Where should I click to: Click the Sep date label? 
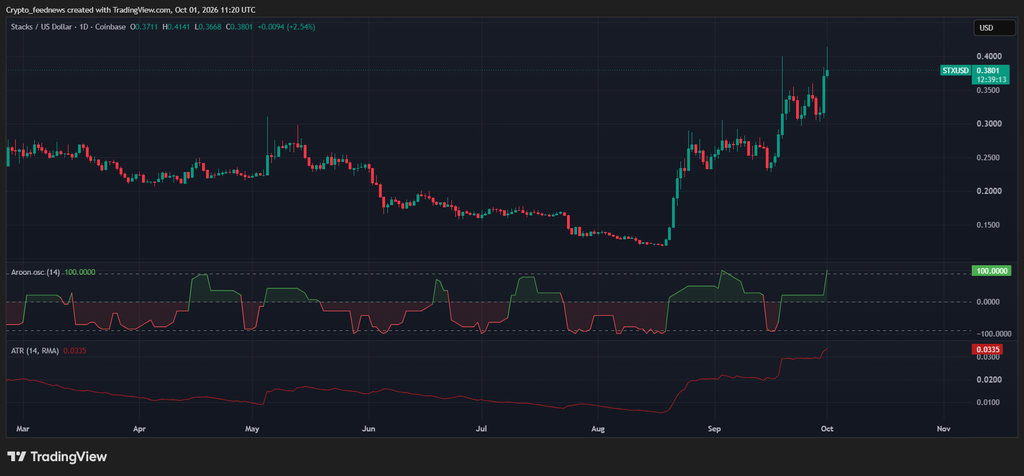pos(714,429)
